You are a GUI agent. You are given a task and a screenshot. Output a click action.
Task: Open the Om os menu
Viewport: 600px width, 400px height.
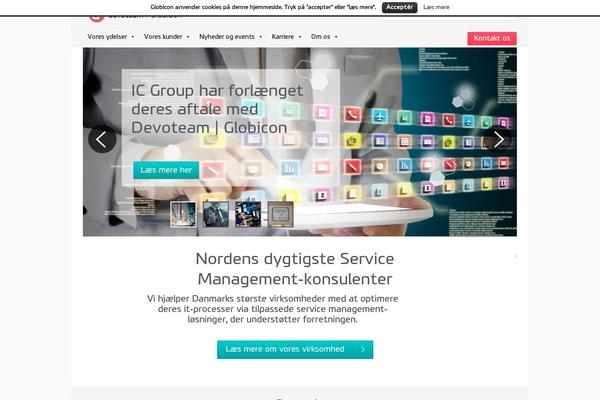tap(320, 37)
